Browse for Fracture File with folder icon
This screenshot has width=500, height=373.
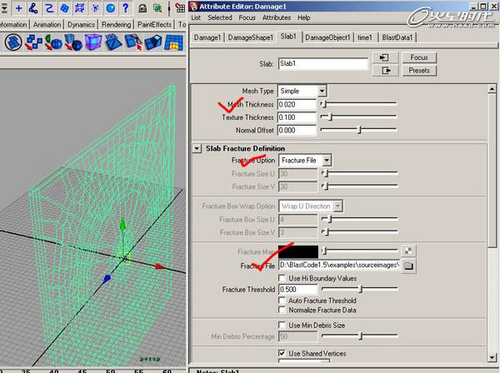[408, 266]
